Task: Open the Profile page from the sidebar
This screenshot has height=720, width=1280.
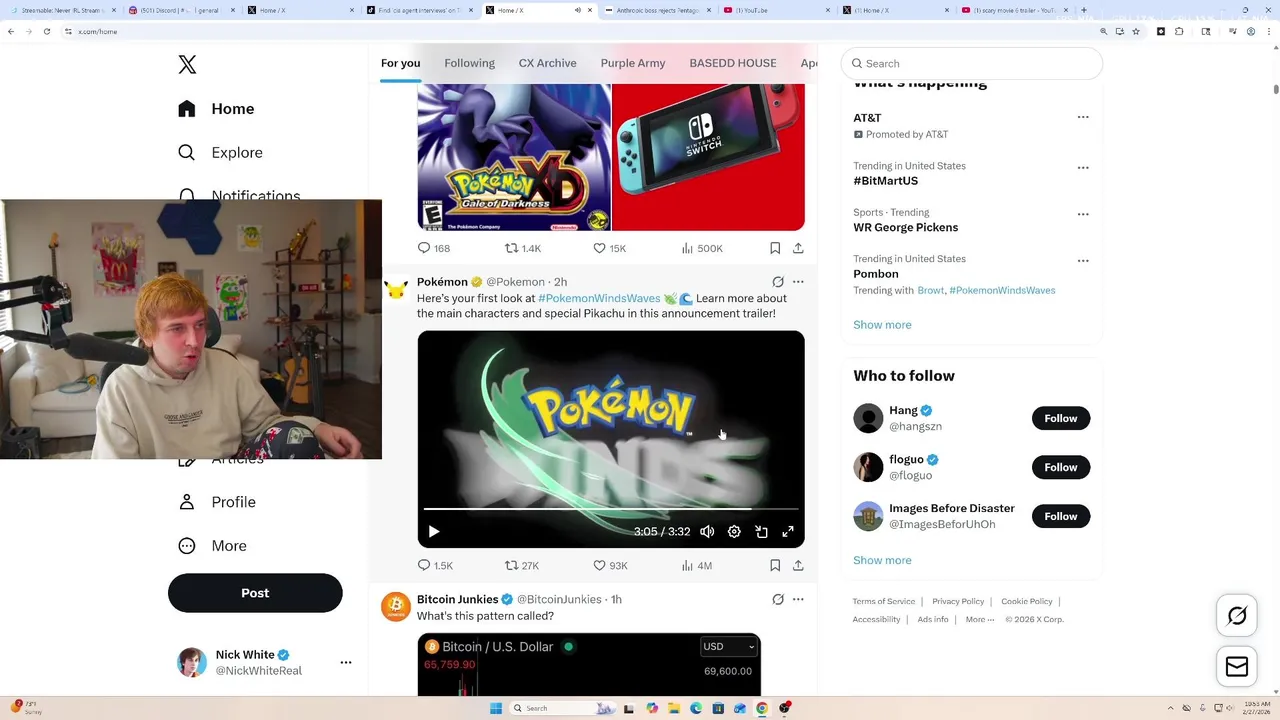Action: pos(216,502)
